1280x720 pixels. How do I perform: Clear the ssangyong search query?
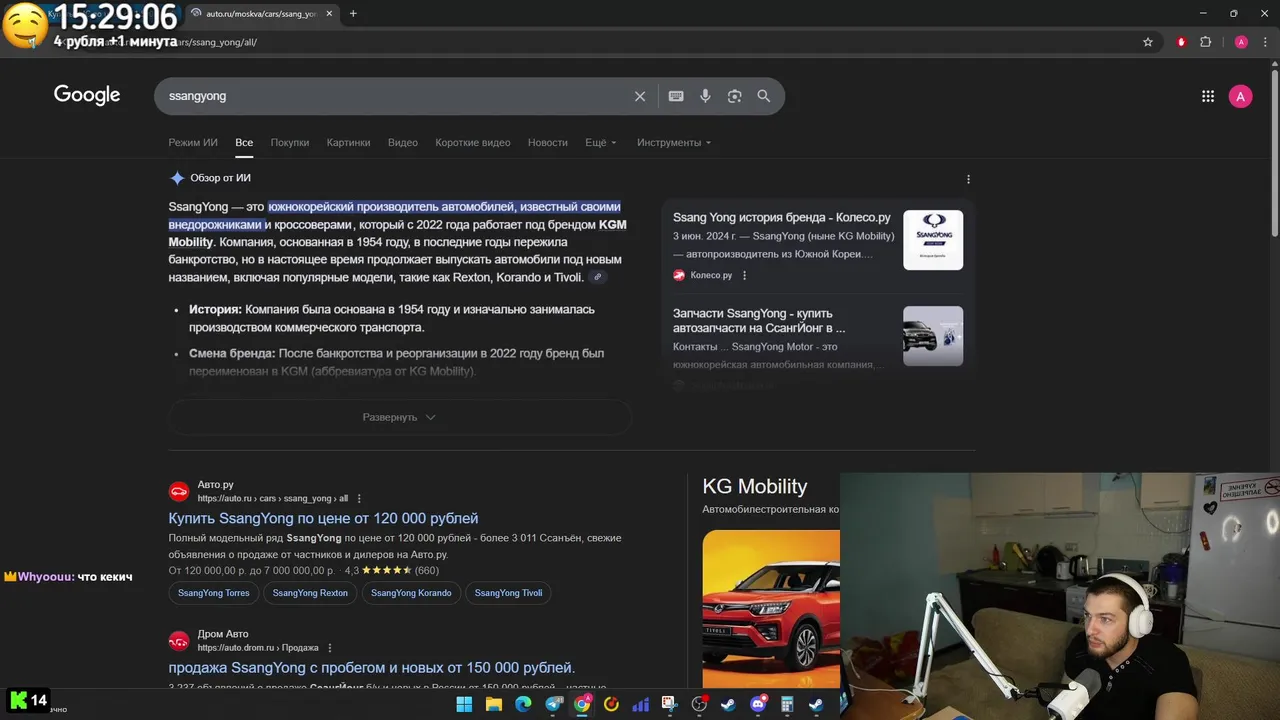click(640, 96)
